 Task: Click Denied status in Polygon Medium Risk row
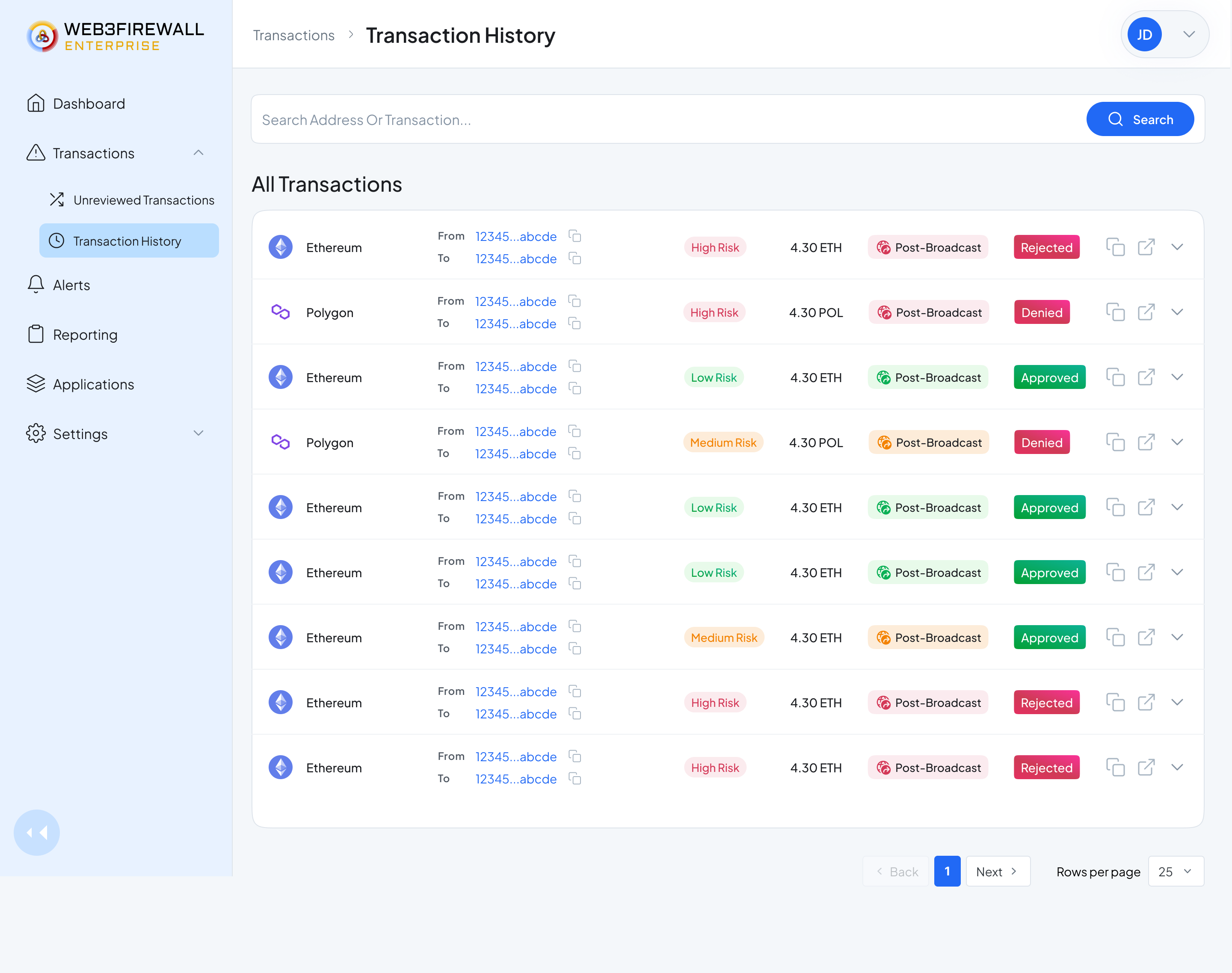[1042, 442]
